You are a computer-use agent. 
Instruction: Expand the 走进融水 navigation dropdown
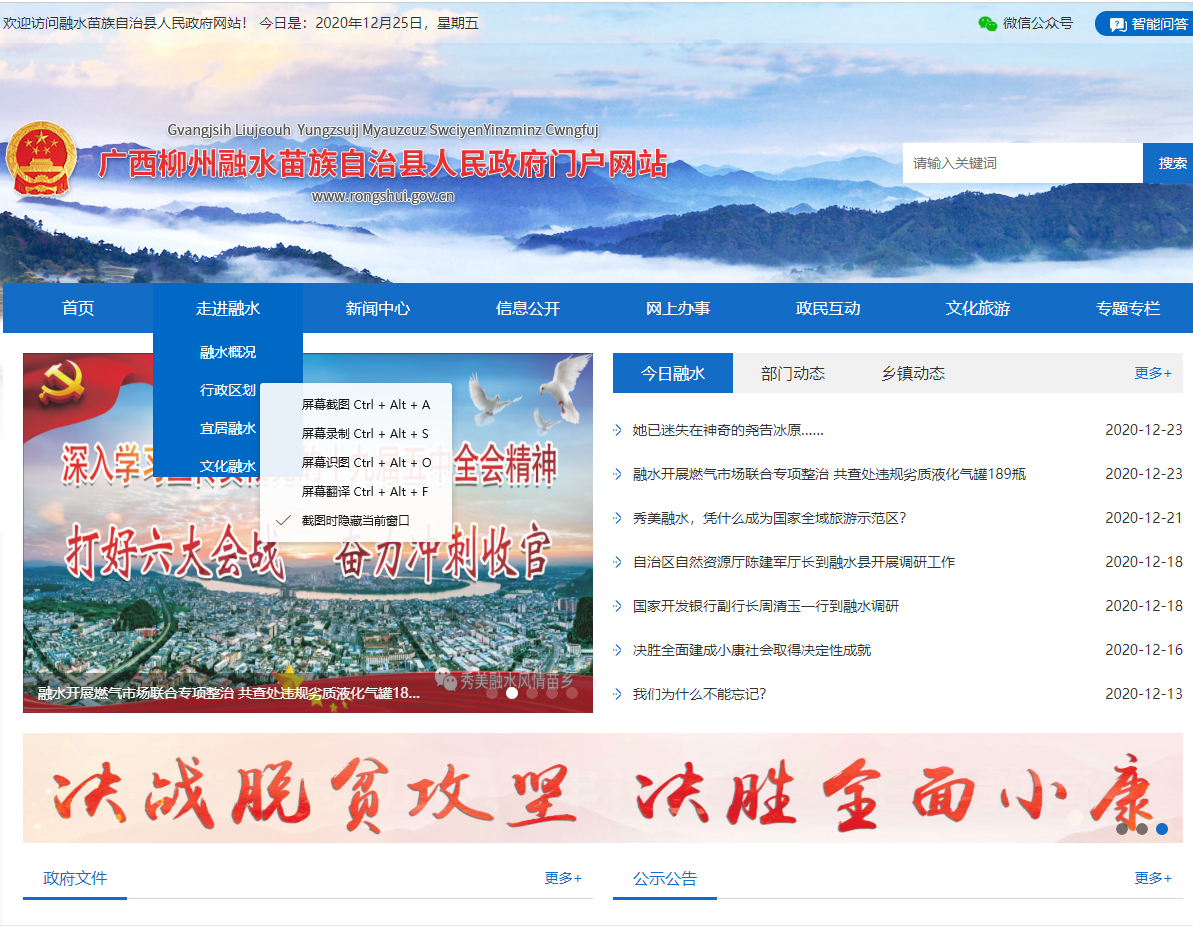[228, 308]
